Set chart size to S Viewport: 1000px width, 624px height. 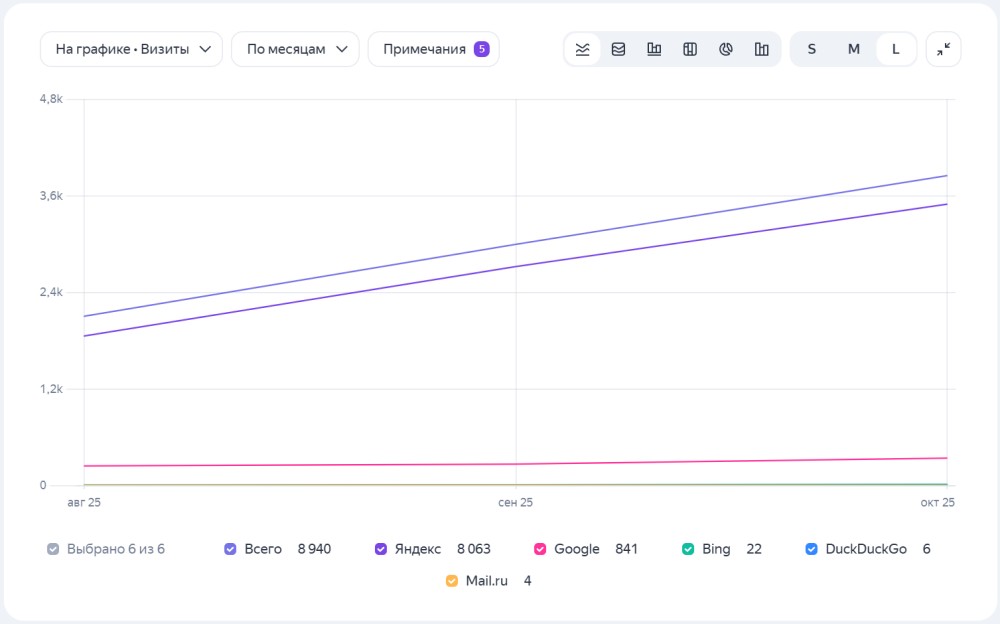click(x=811, y=49)
